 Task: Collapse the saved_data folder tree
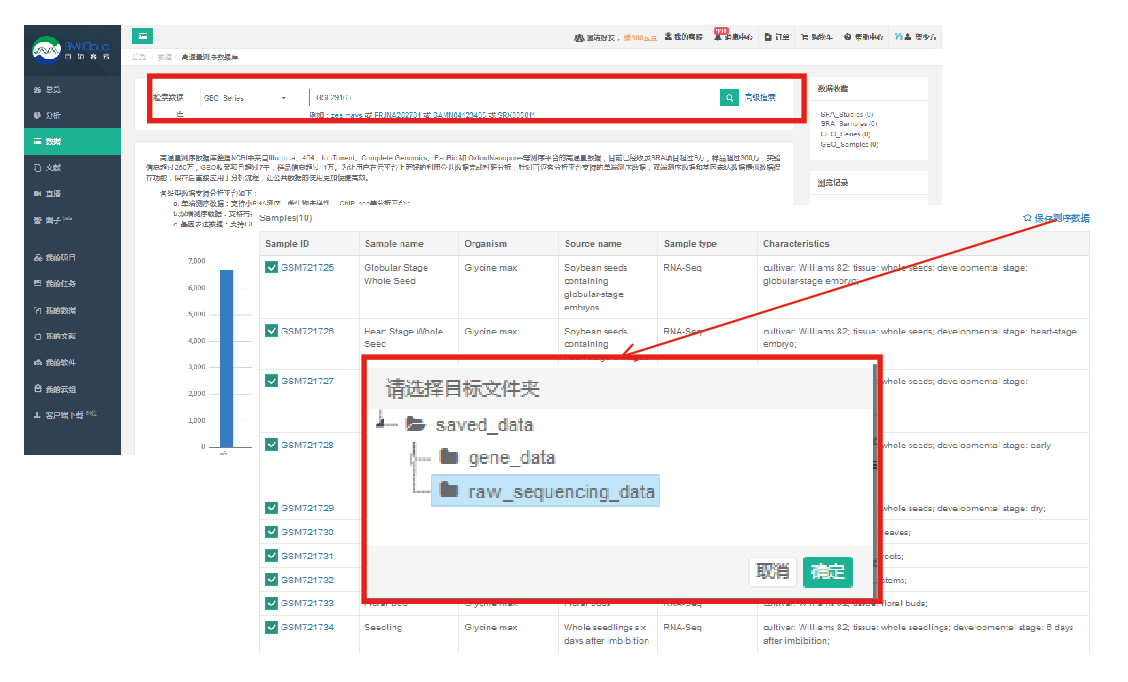[x=385, y=424]
